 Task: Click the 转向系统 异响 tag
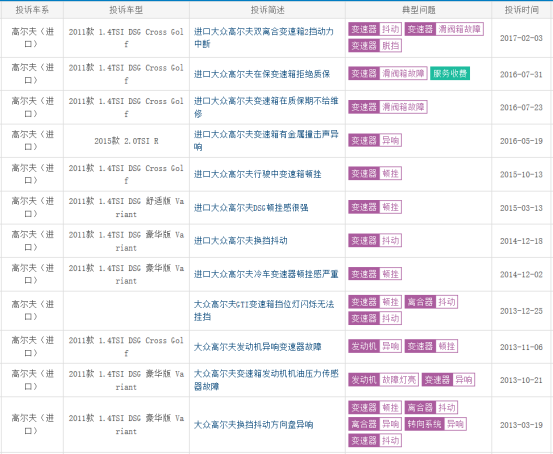pos(436,424)
